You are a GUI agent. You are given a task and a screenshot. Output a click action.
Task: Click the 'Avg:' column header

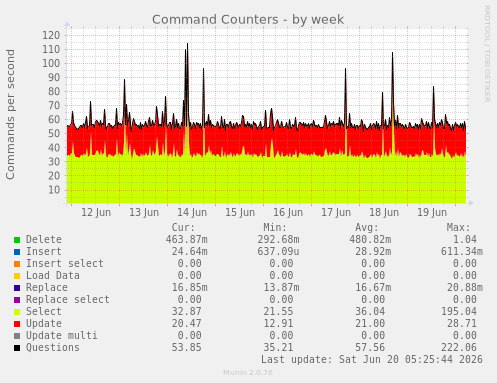(367, 227)
